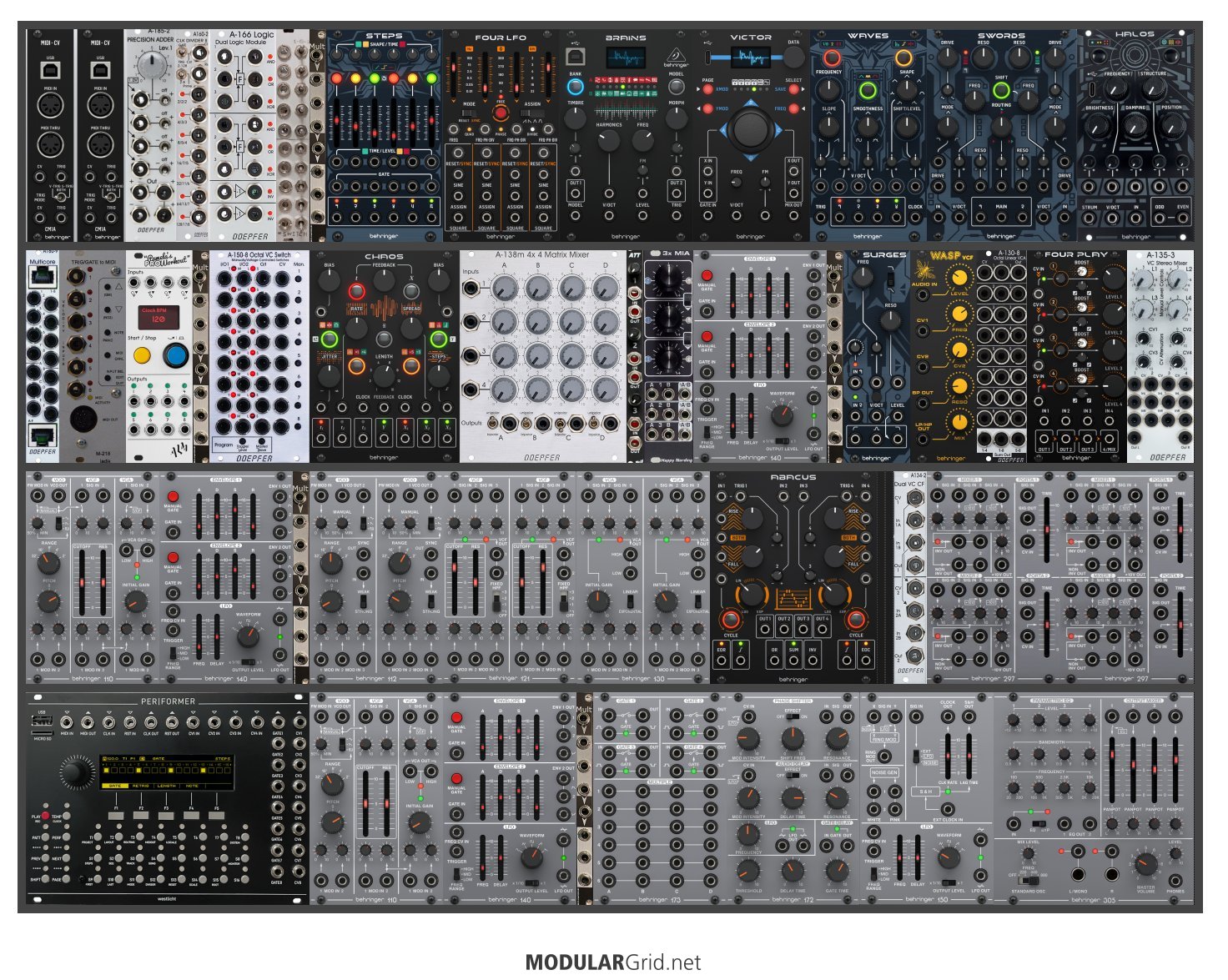Click the bee logo on the WASP VCF
Image resolution: width=1228 pixels, height=980 pixels.
pyautogui.click(x=924, y=271)
